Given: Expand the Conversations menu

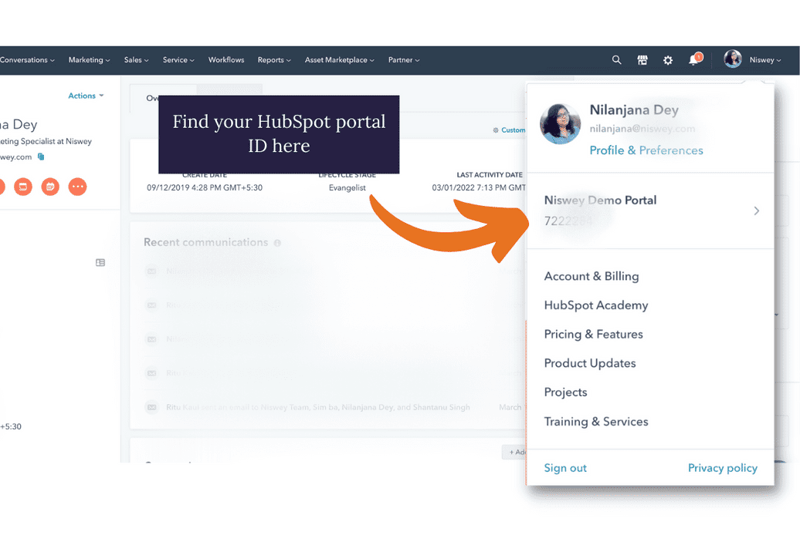Looking at the screenshot, I should pos(27,60).
